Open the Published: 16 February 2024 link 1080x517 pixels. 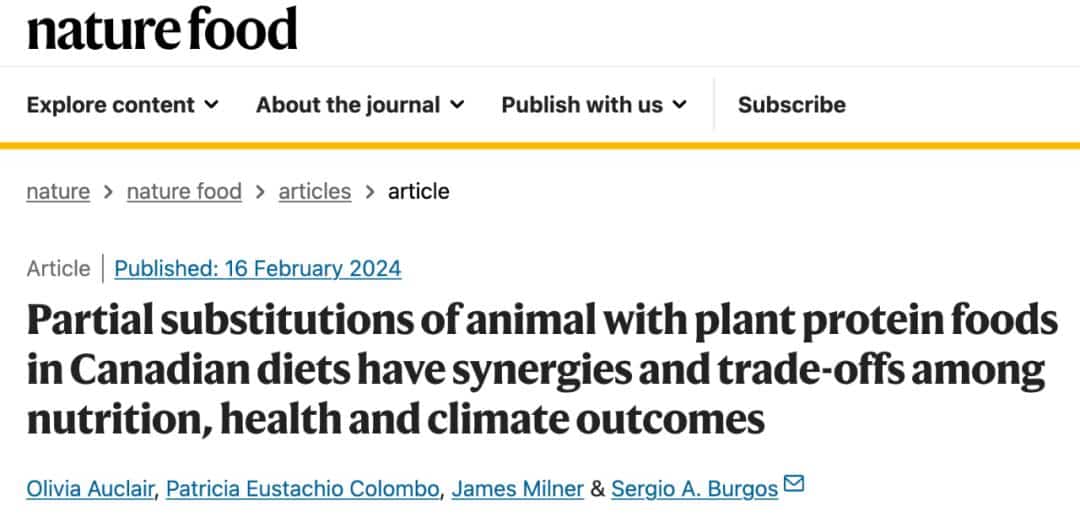pos(258,268)
